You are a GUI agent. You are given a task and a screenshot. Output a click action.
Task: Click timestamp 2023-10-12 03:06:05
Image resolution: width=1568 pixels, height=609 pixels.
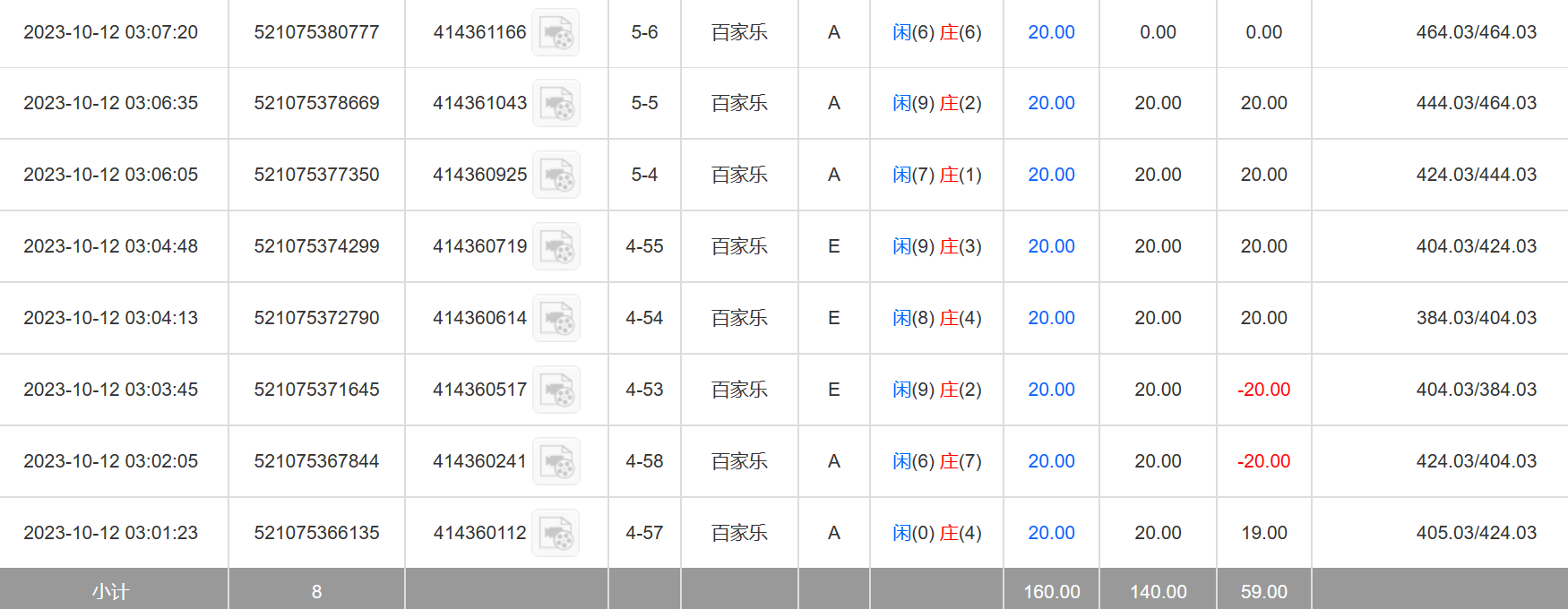111,175
